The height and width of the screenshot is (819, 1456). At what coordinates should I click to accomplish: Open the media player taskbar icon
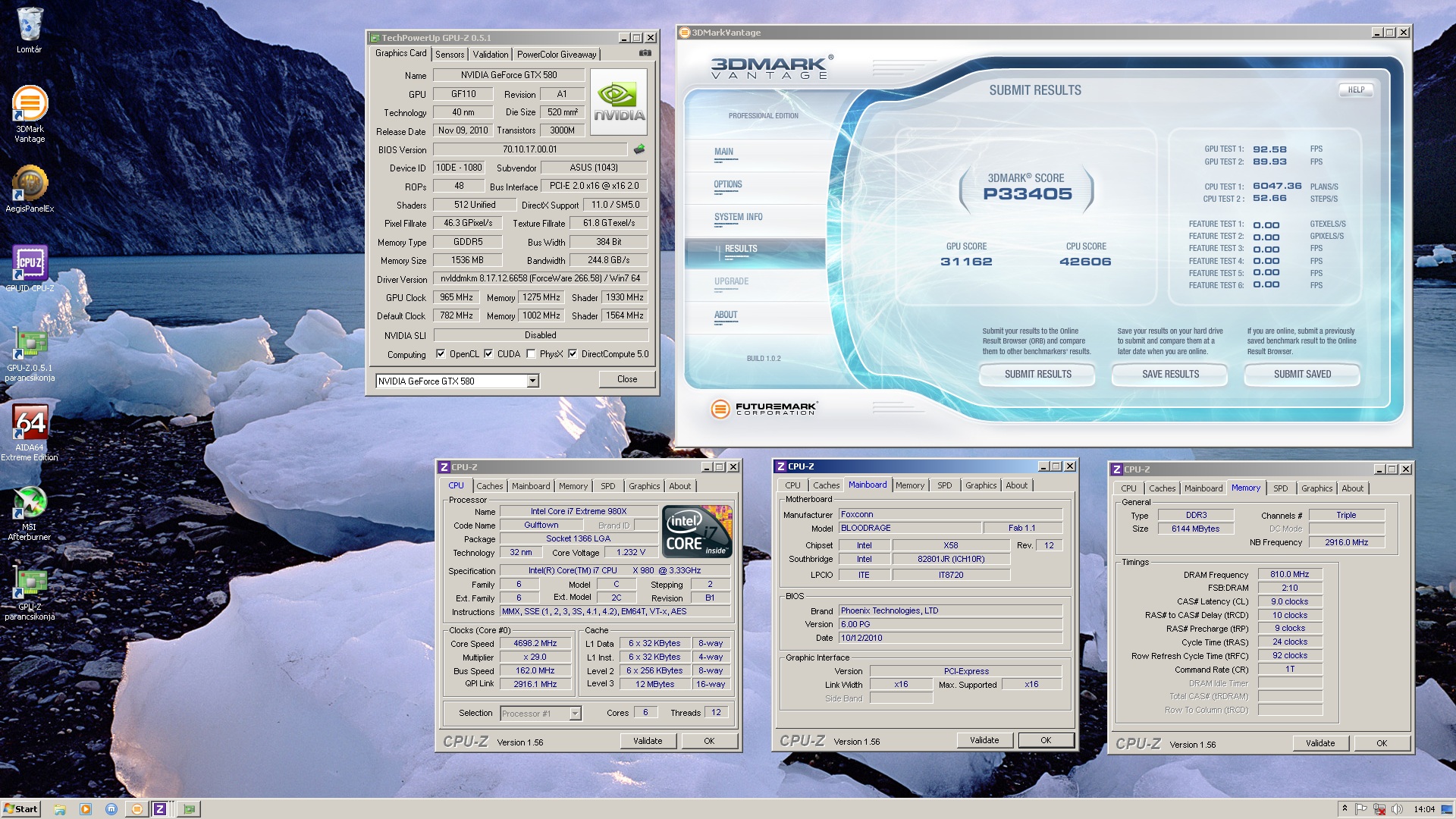pyautogui.click(x=86, y=809)
